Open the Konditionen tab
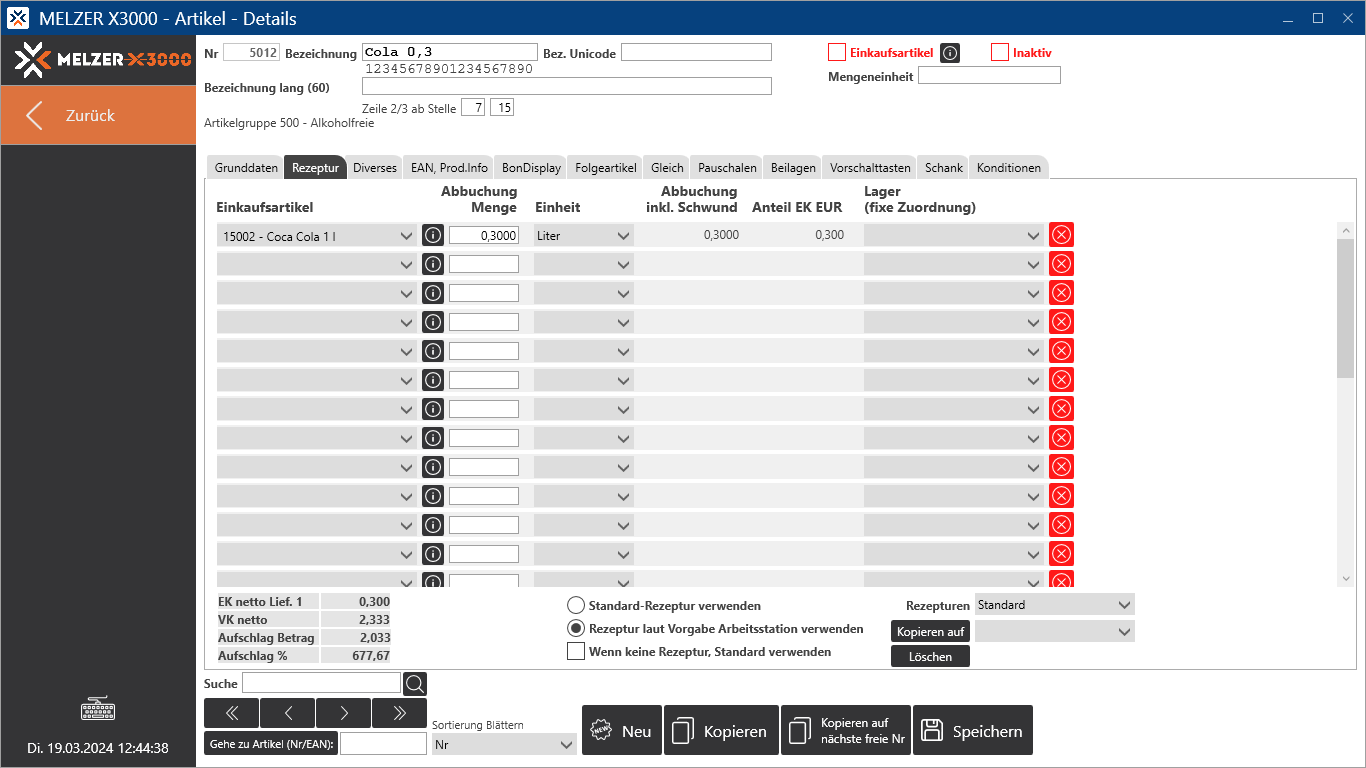Image resolution: width=1366 pixels, height=768 pixels. click(1008, 168)
